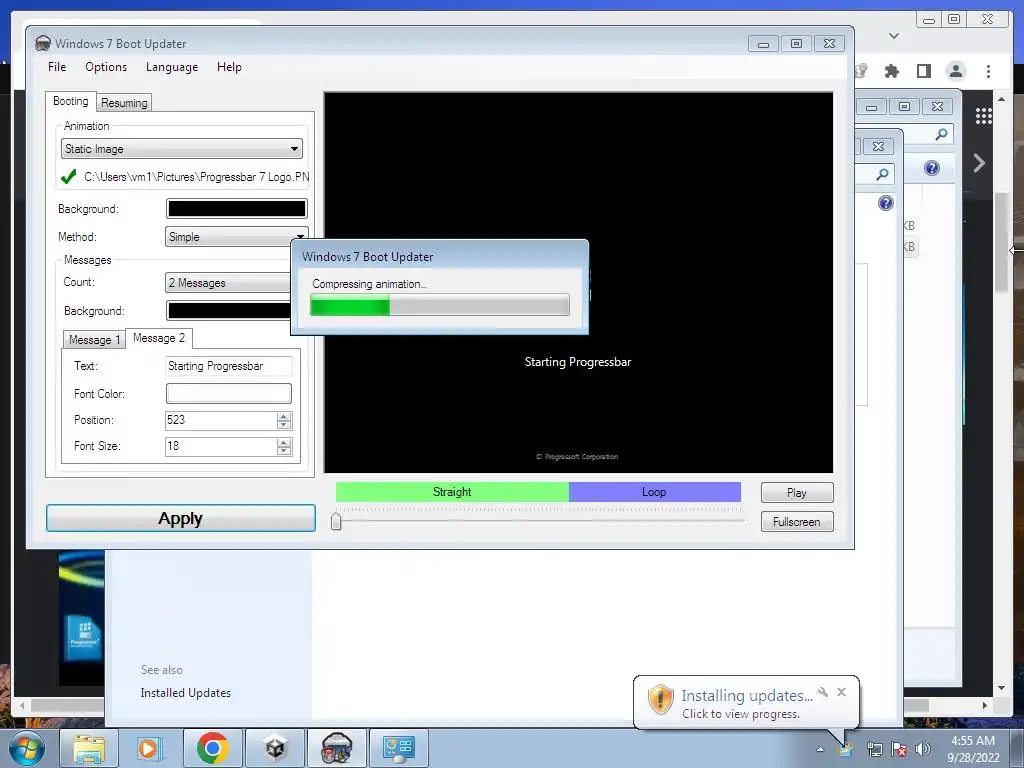The width and height of the screenshot is (1024, 768).
Task: Open the Help menu
Action: point(229,67)
